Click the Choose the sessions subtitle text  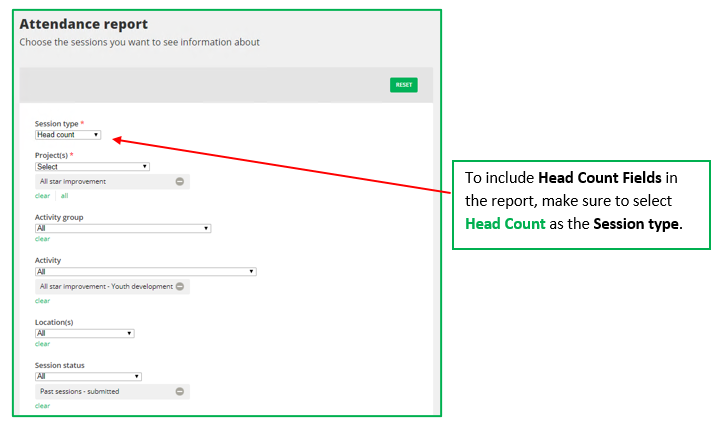tap(139, 42)
